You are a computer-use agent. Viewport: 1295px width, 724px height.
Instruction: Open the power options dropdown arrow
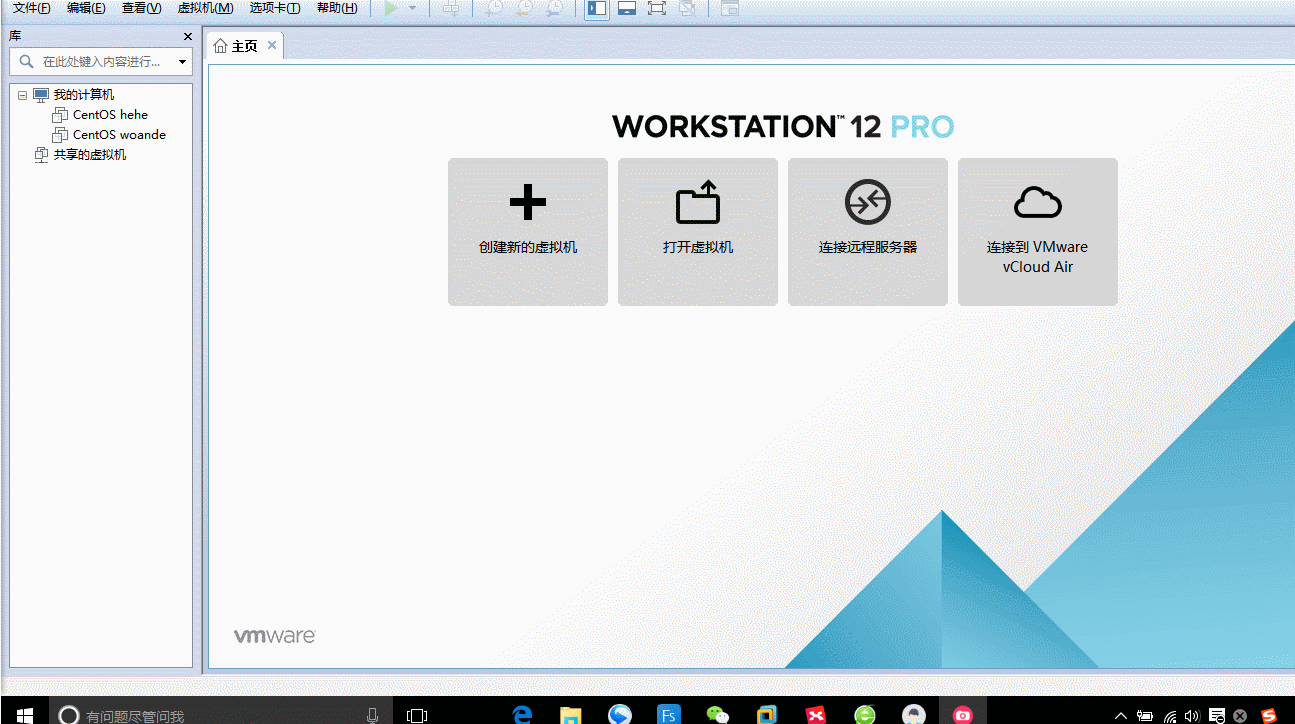(412, 8)
